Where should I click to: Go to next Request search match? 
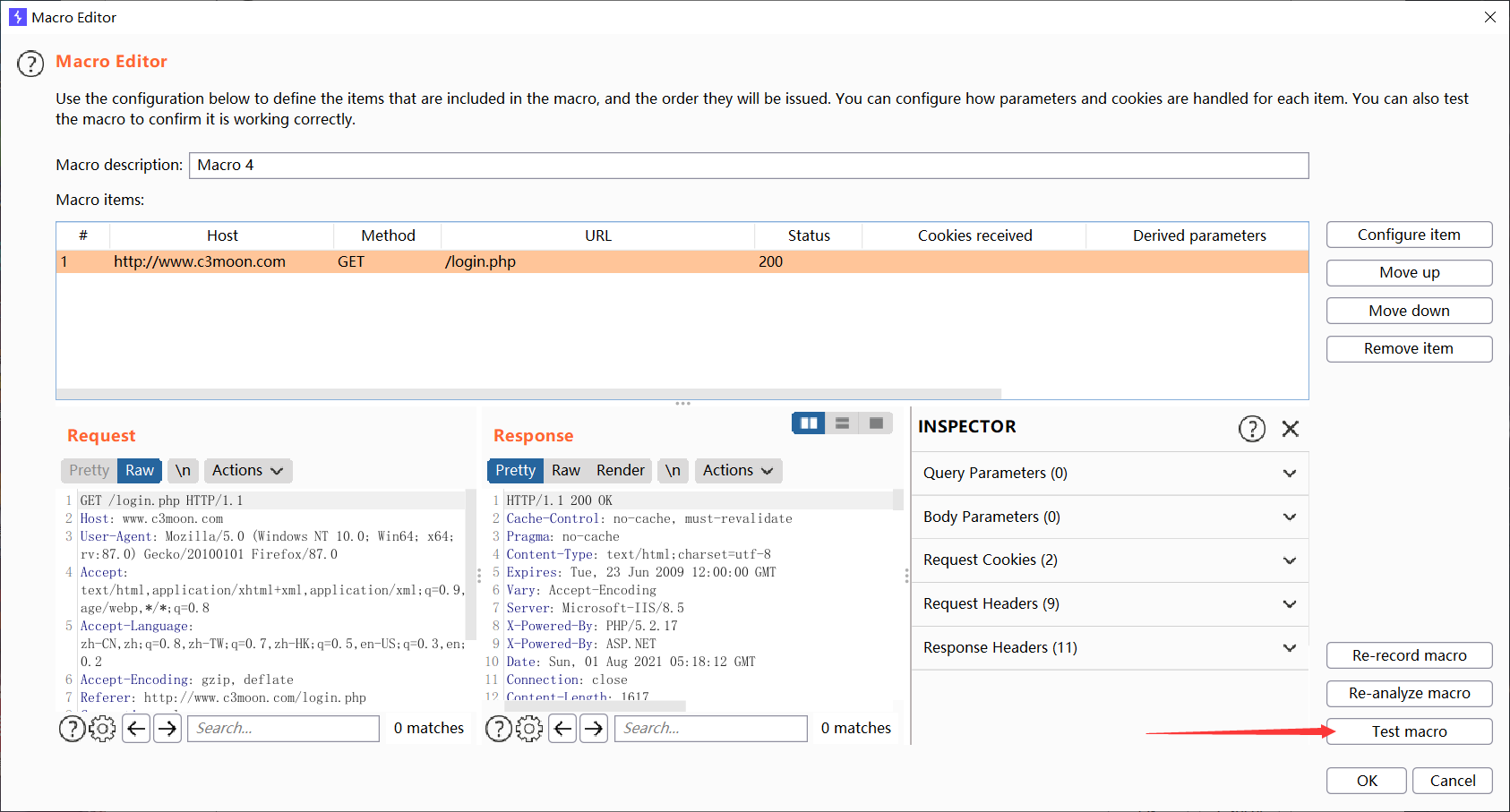pos(167,729)
